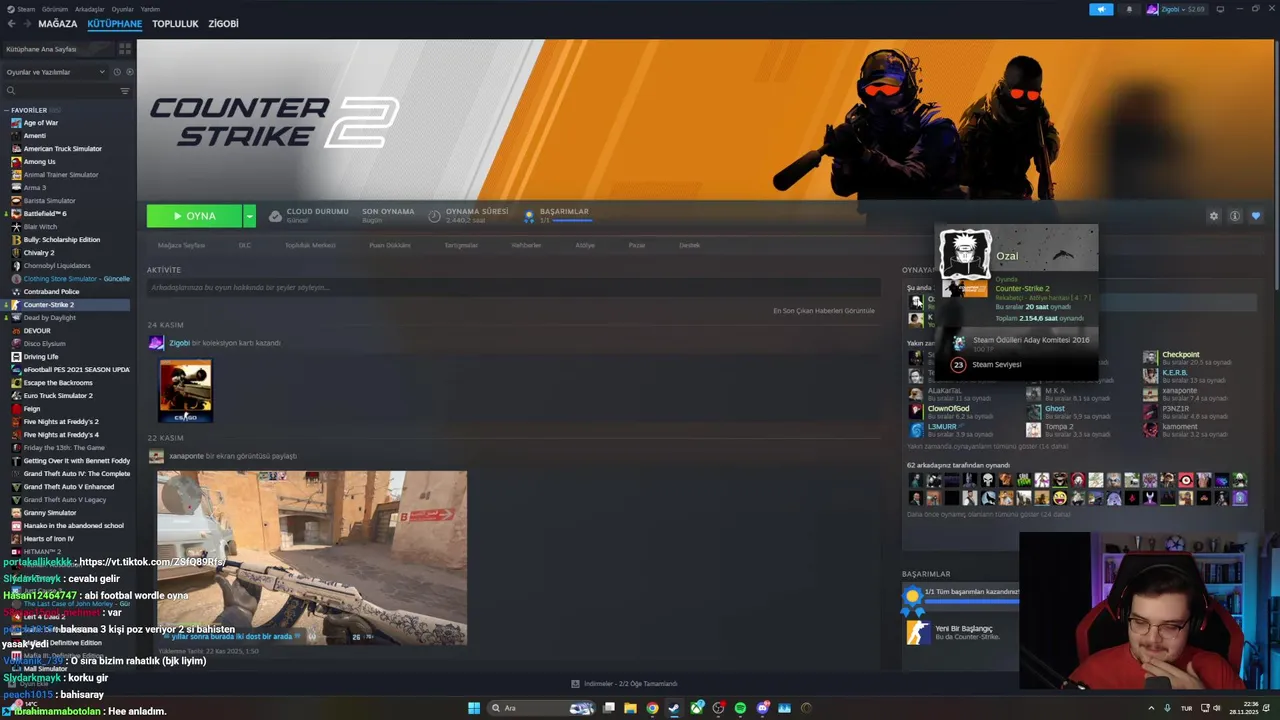Open friend ClownOfGod's profile

click(948, 409)
